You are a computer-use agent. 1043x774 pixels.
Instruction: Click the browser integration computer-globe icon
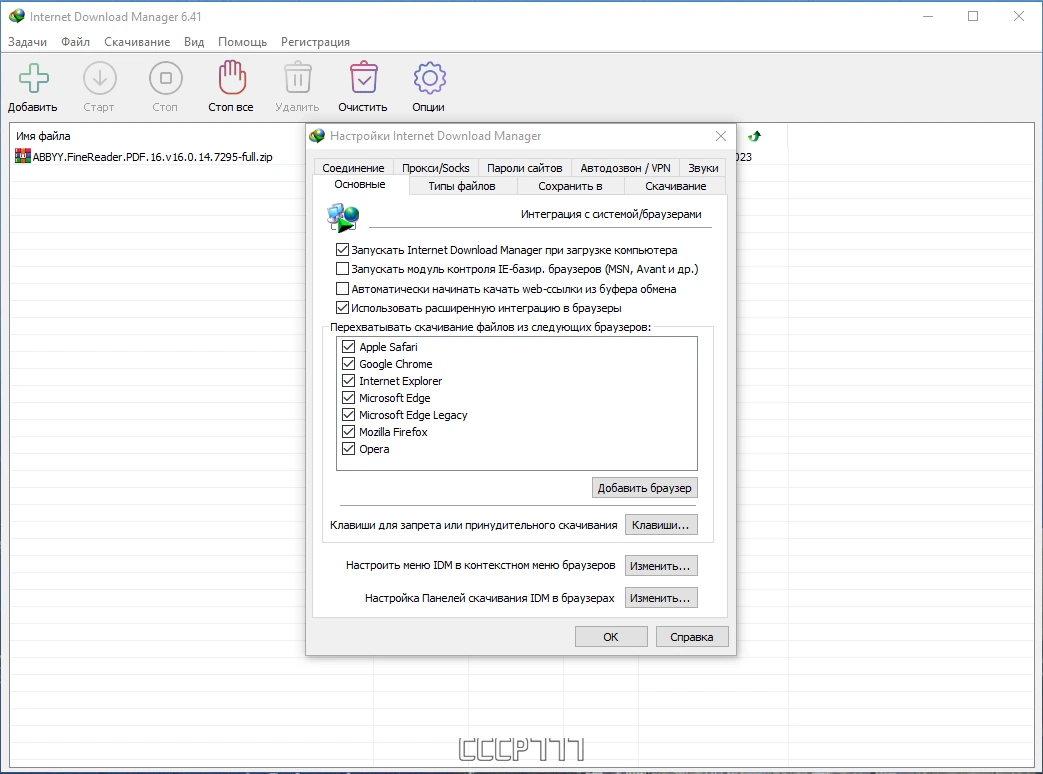click(343, 218)
